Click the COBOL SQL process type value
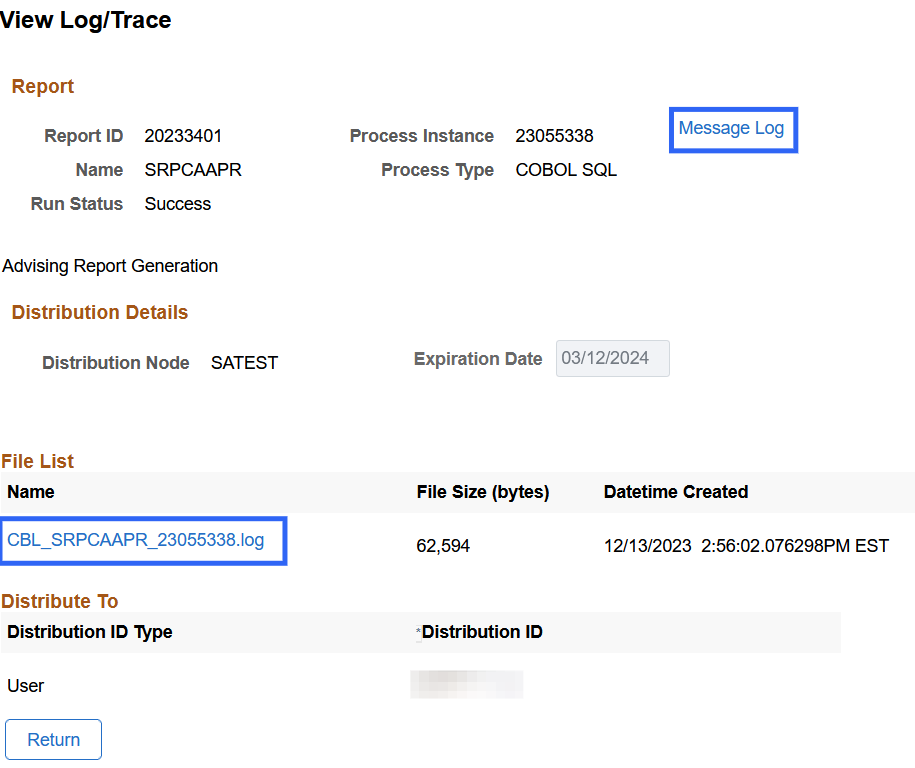Viewport: 915px width, 768px height. [x=566, y=170]
